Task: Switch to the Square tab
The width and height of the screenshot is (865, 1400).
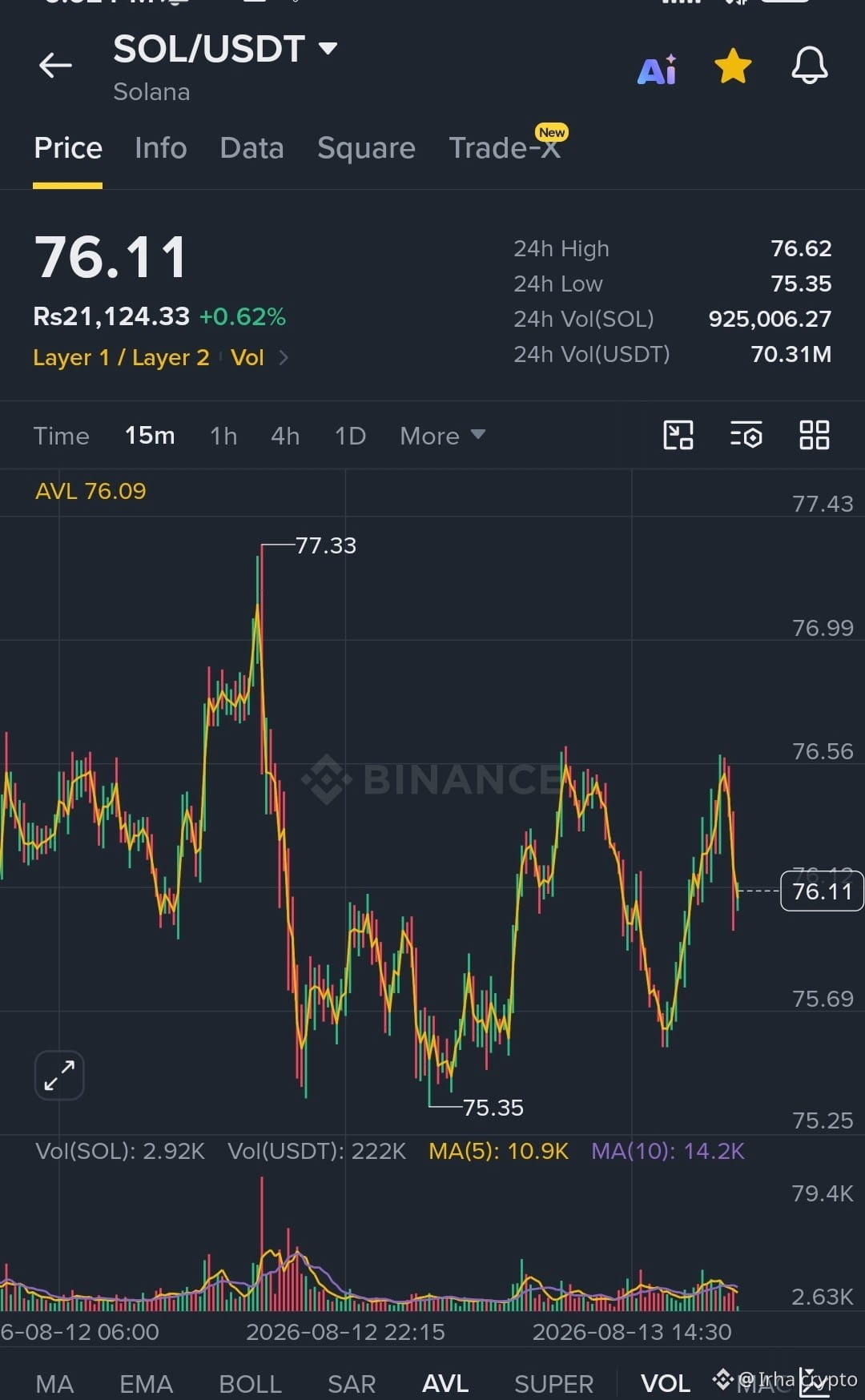Action: click(x=366, y=148)
